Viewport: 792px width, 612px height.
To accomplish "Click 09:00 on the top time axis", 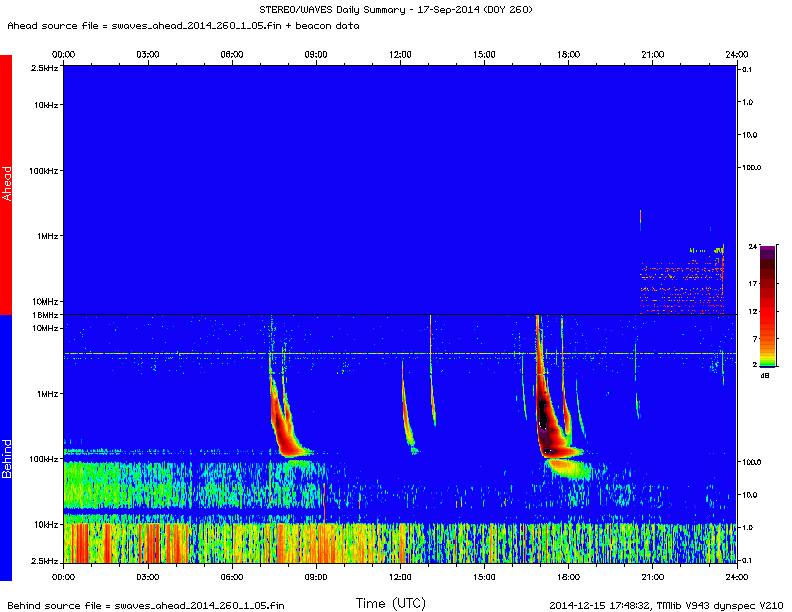I will point(316,55).
